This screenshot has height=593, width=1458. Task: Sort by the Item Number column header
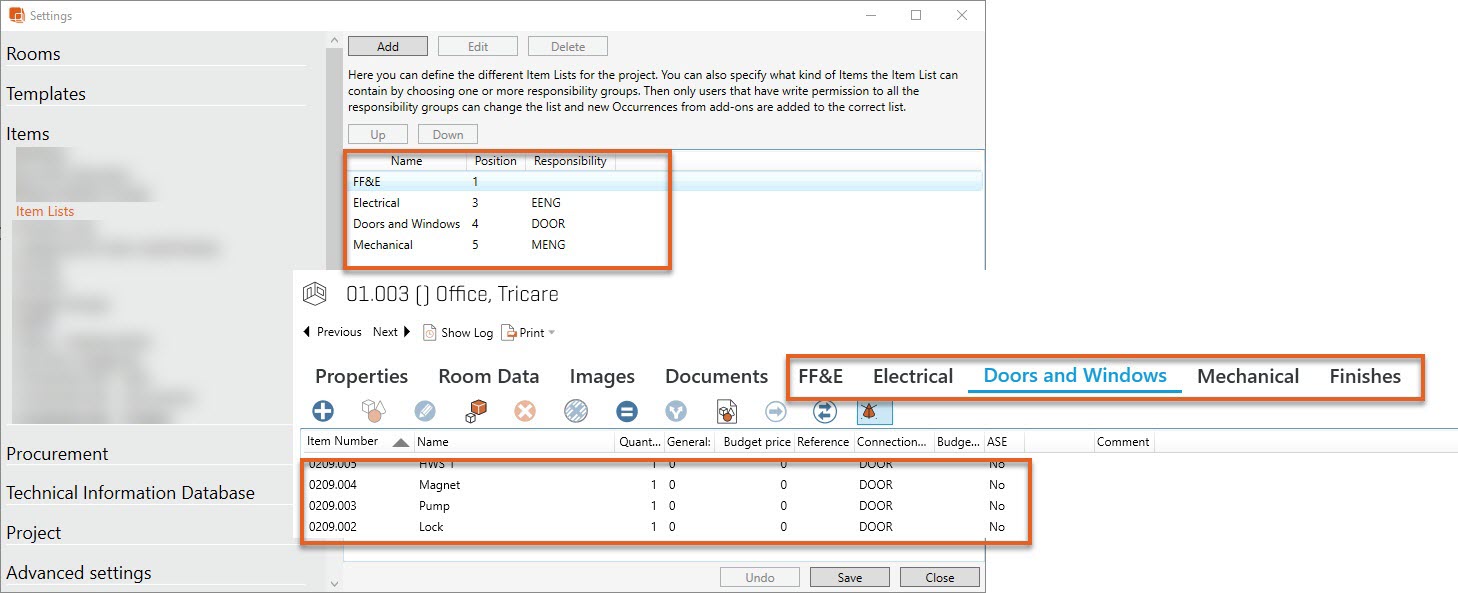tap(343, 441)
